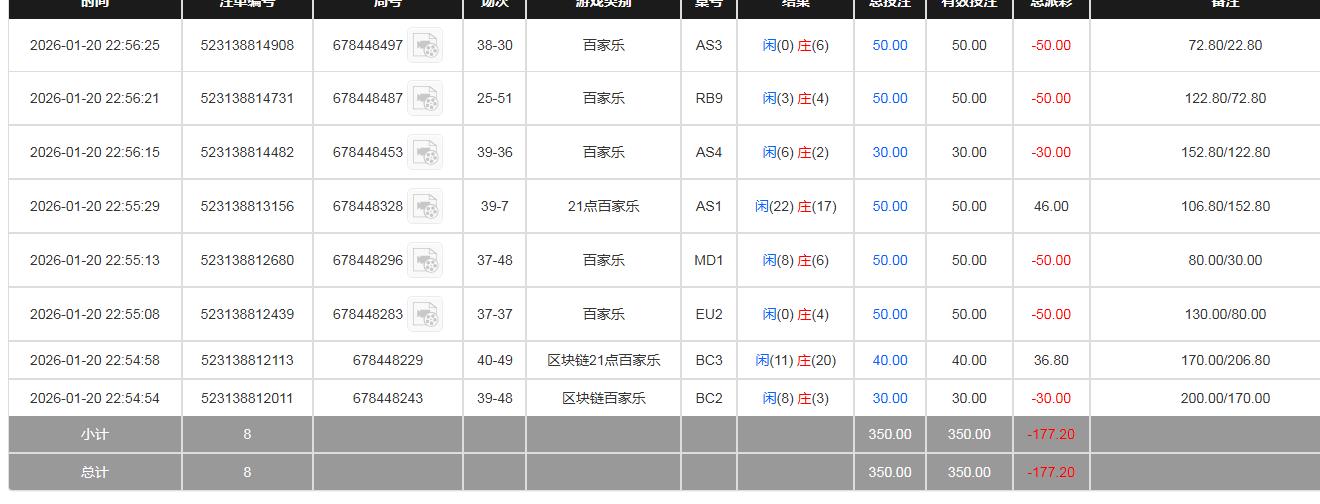
Task: Click table code RB9
Action: pyautogui.click(x=709, y=98)
